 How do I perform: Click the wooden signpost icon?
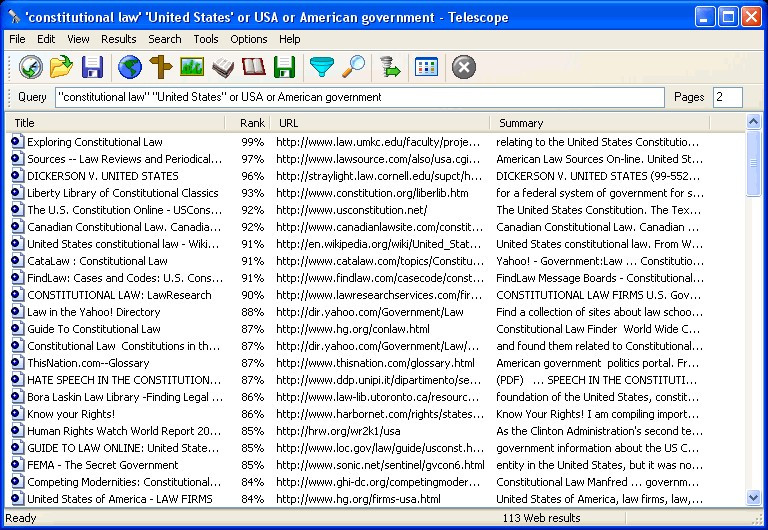coord(161,67)
